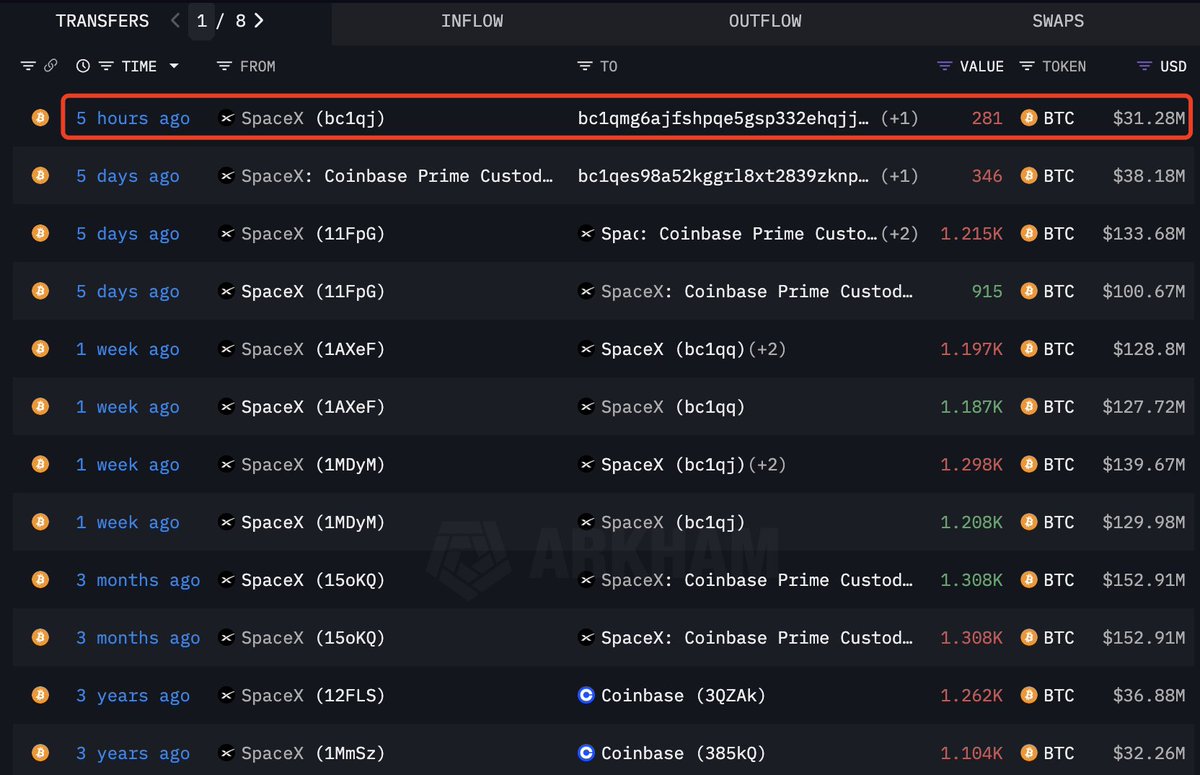Open the TIME sort dropdown arrow
The width and height of the screenshot is (1200, 775).
[x=173, y=66]
